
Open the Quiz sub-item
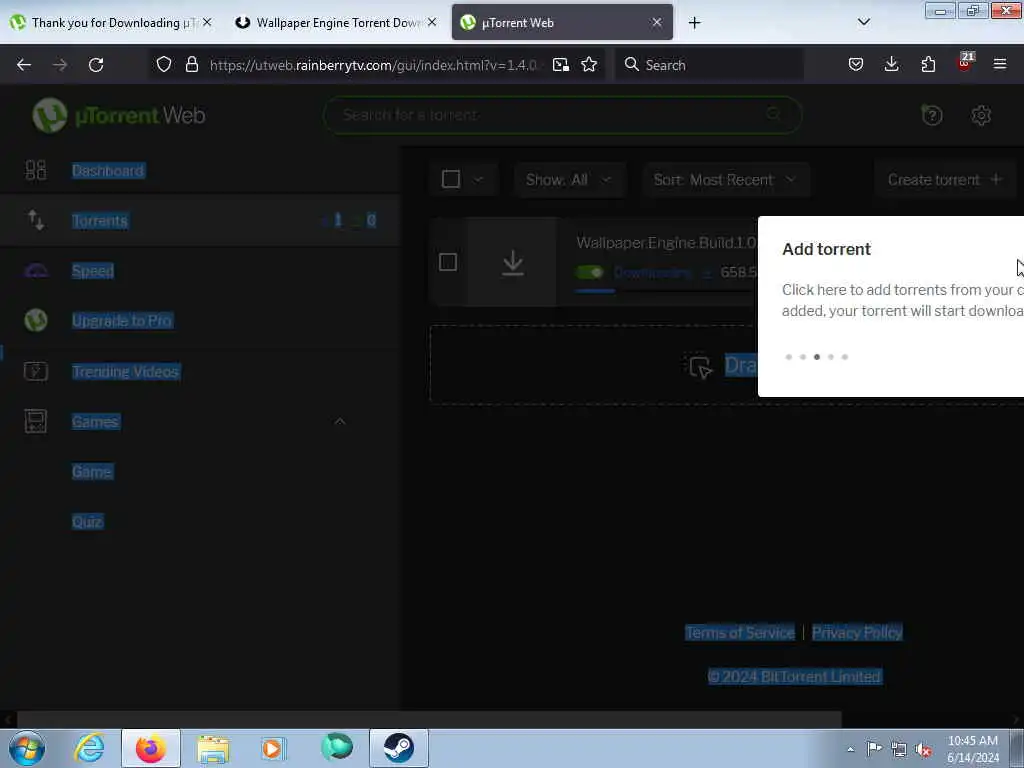point(88,522)
